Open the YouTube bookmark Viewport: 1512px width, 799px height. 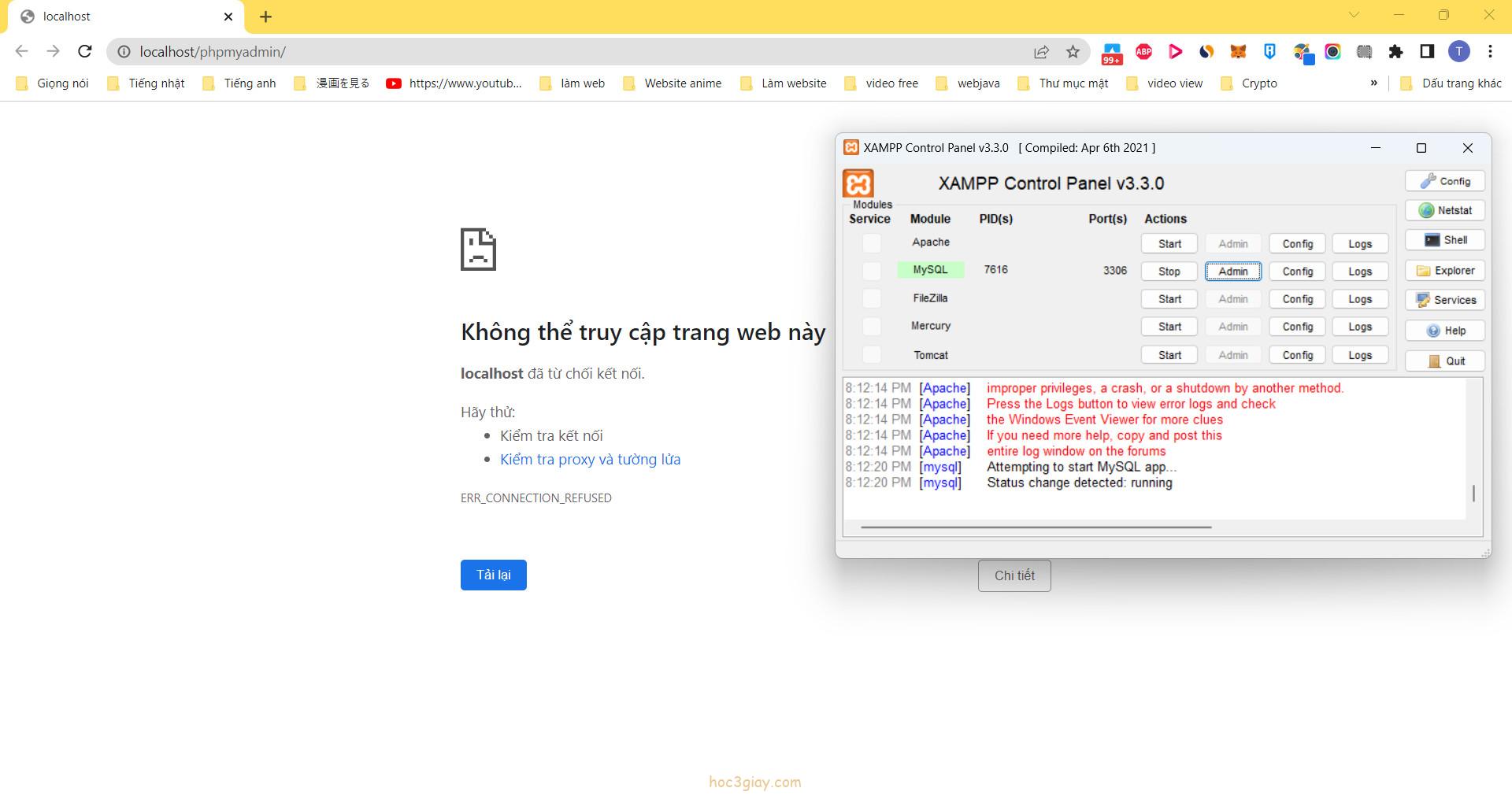(x=454, y=83)
